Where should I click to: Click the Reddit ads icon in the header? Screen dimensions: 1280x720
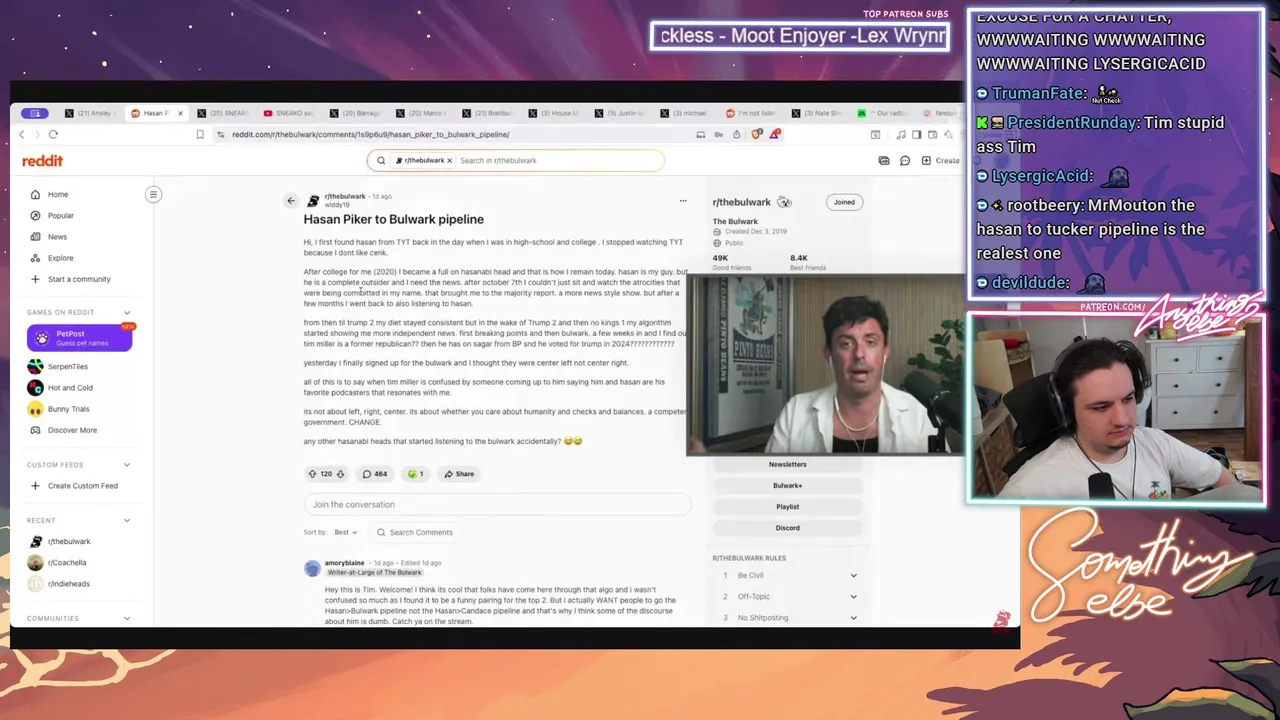click(884, 160)
